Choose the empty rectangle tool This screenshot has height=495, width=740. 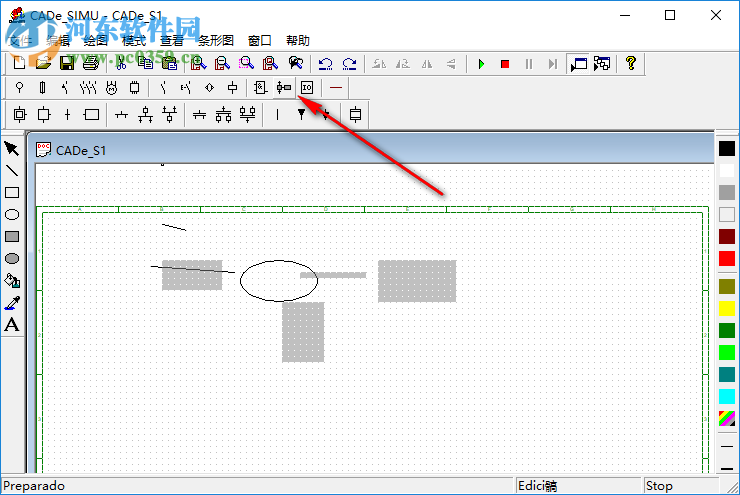12,193
